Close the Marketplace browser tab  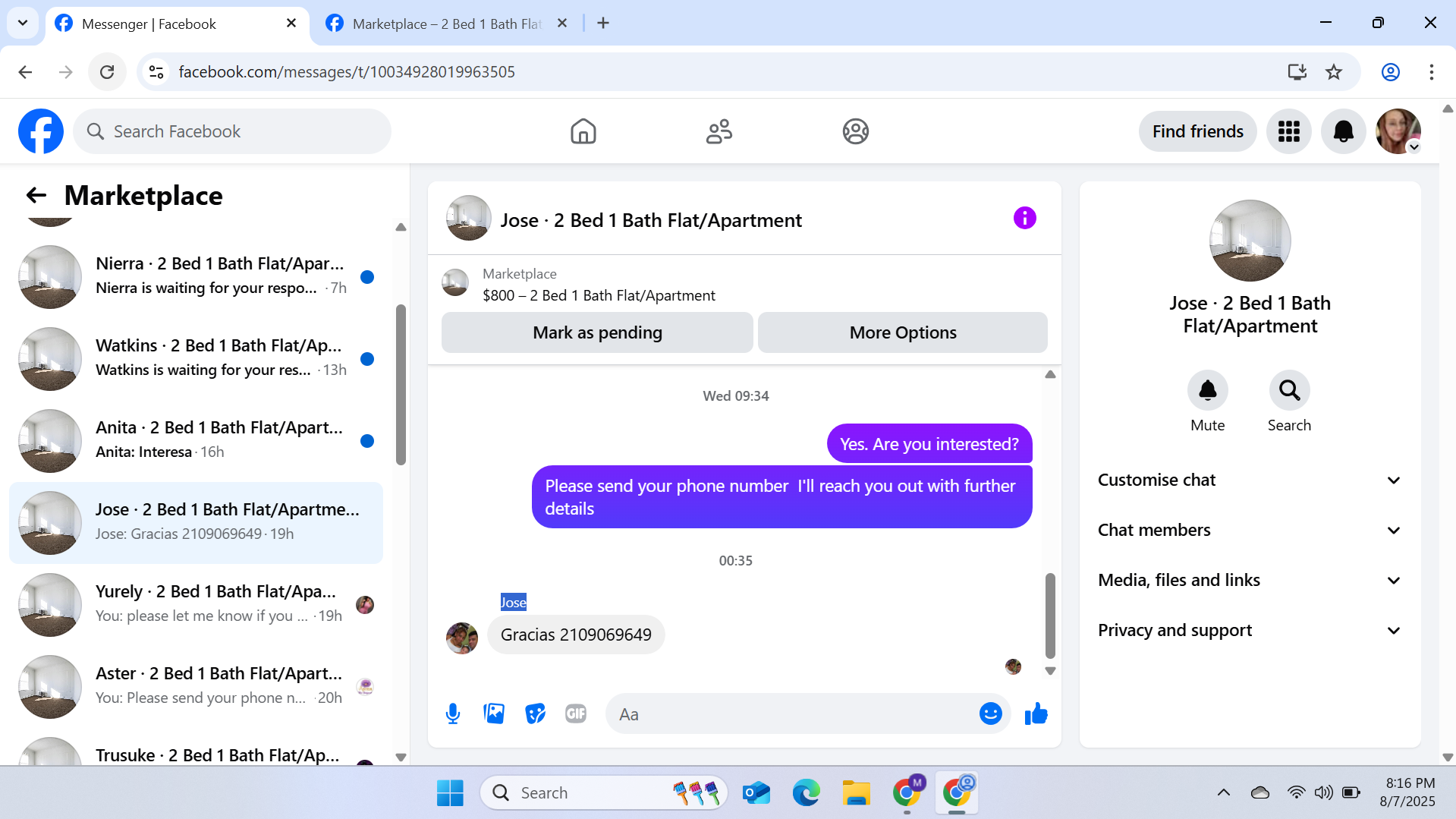tap(562, 24)
